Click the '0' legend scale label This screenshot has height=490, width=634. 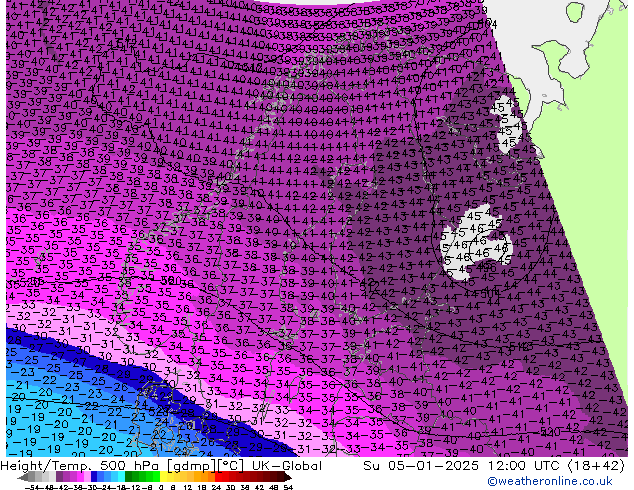point(161,488)
